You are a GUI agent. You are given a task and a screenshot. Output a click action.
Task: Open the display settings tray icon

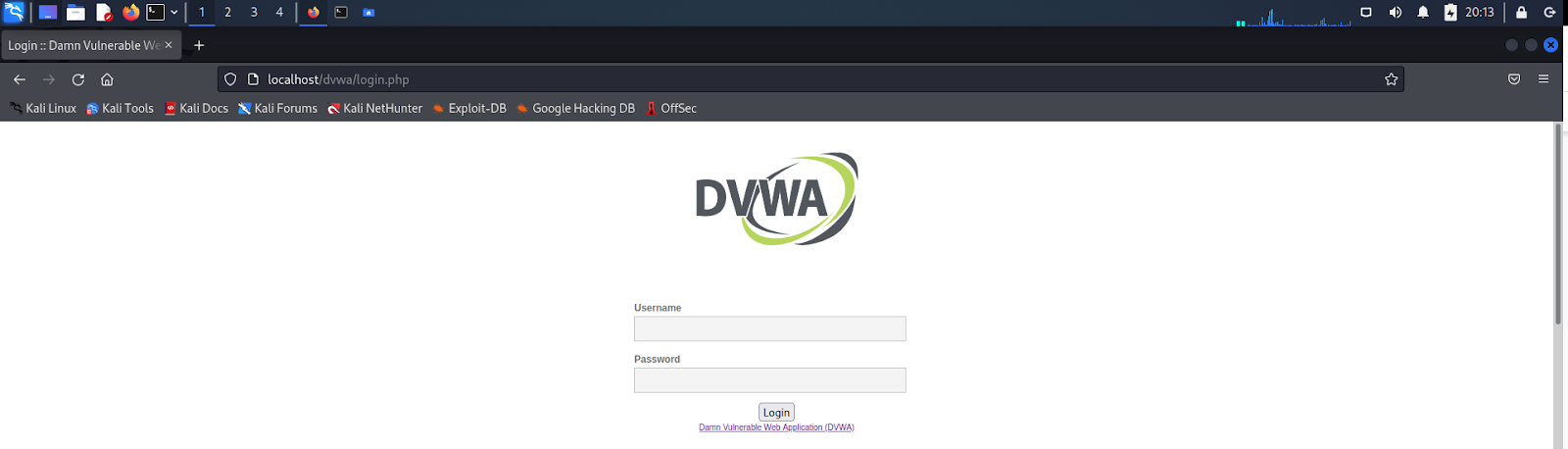pyautogui.click(x=1366, y=13)
